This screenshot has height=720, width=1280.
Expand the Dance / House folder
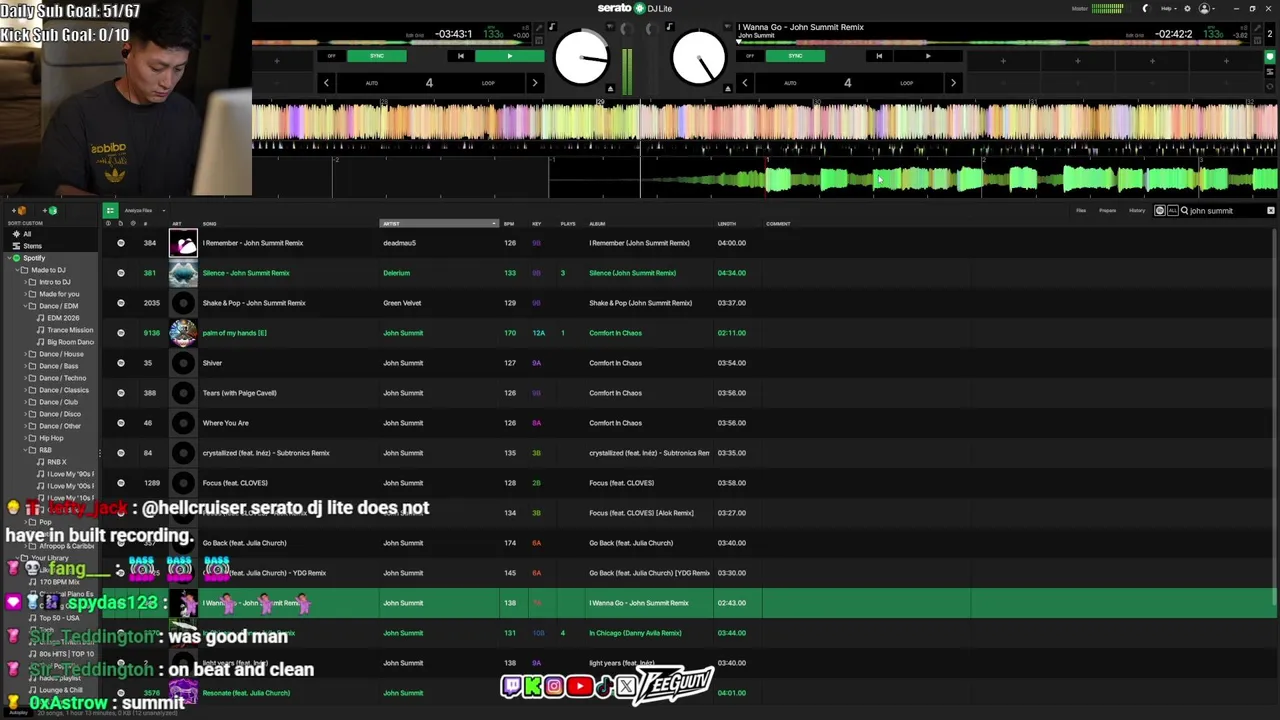[x=25, y=354]
